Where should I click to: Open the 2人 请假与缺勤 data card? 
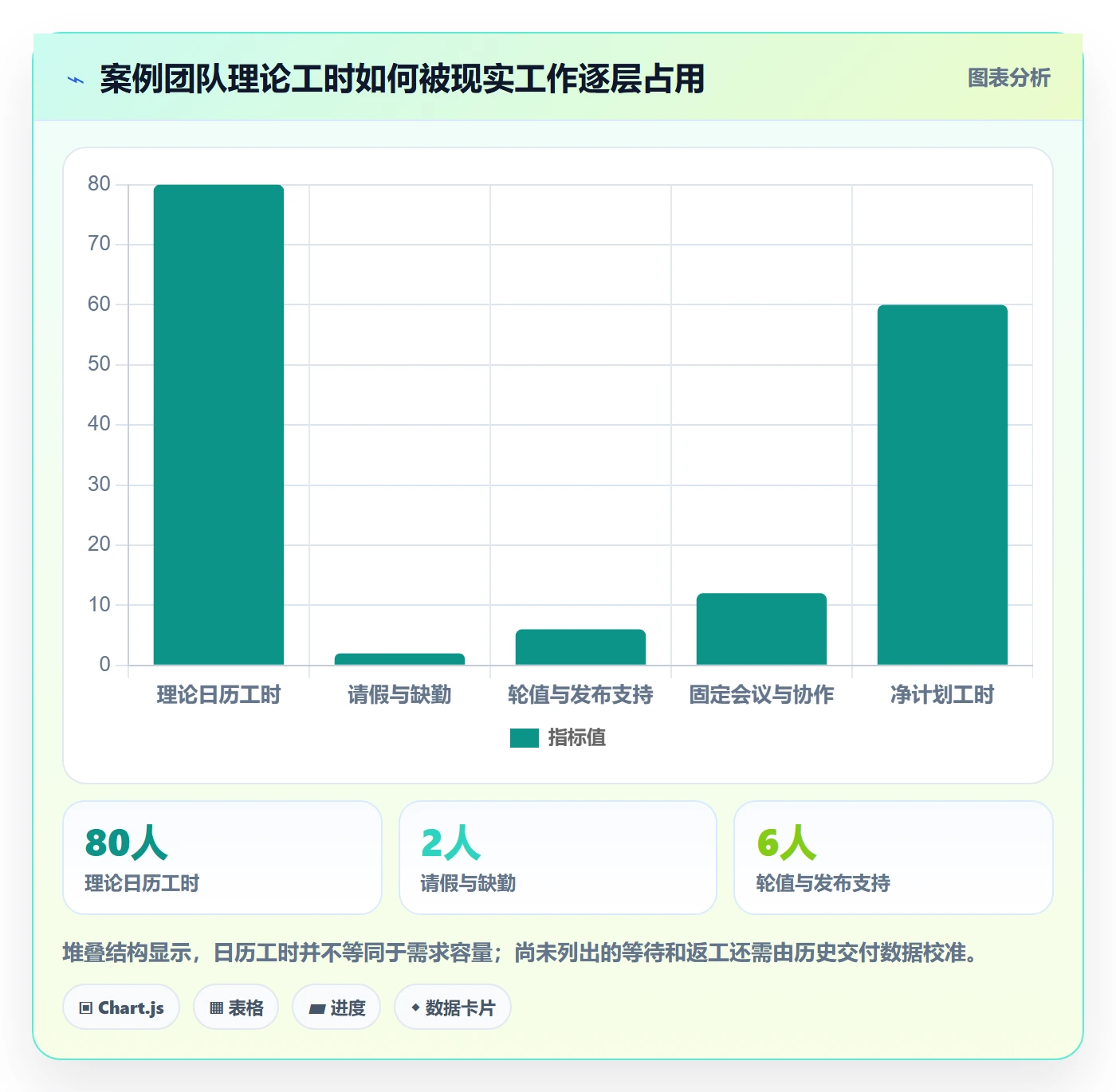(558, 858)
